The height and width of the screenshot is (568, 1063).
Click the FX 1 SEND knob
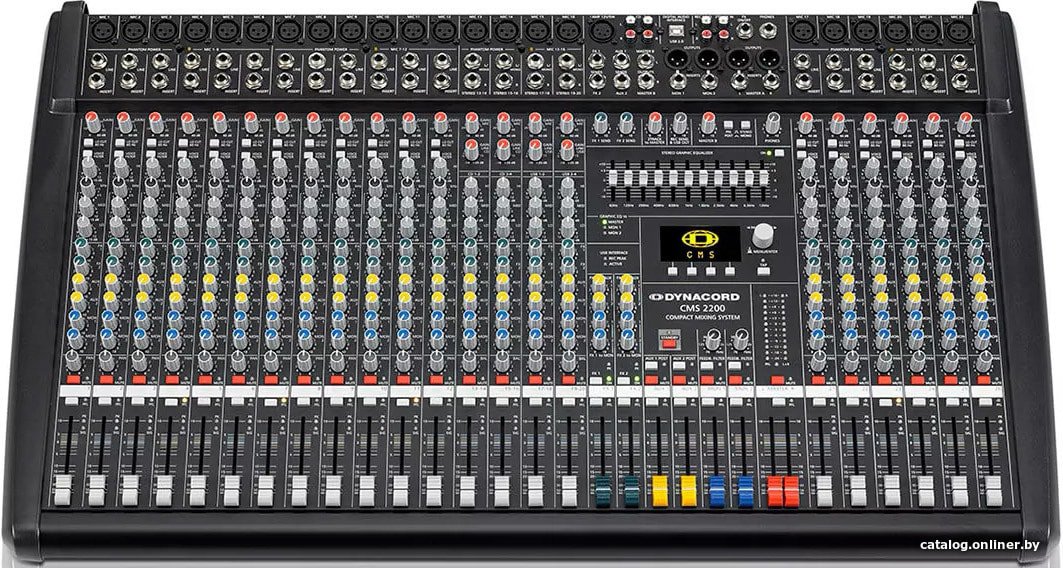pos(601,123)
